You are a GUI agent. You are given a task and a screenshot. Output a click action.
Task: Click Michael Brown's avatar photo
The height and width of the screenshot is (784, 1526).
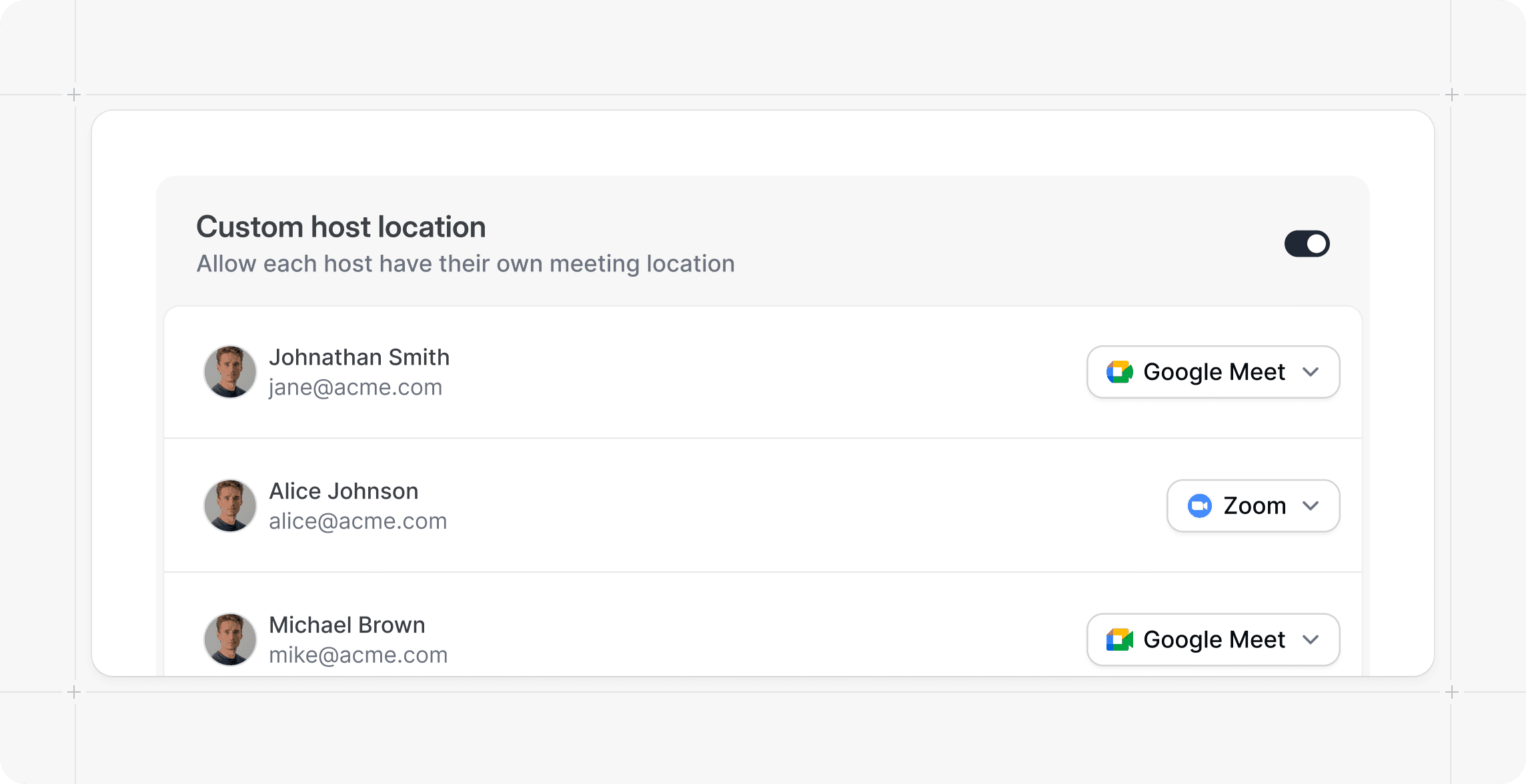230,640
